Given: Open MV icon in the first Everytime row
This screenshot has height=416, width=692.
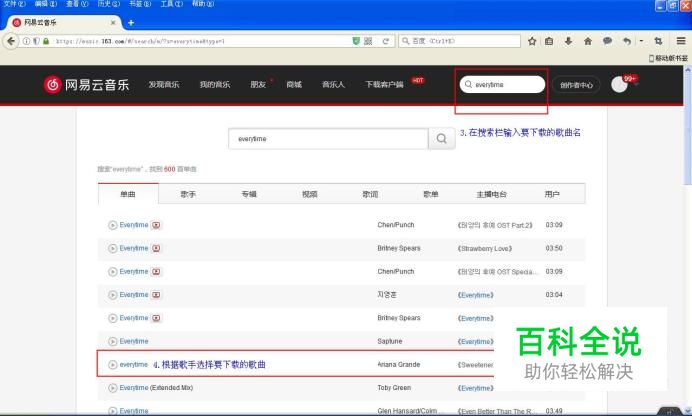Looking at the screenshot, I should [156, 225].
